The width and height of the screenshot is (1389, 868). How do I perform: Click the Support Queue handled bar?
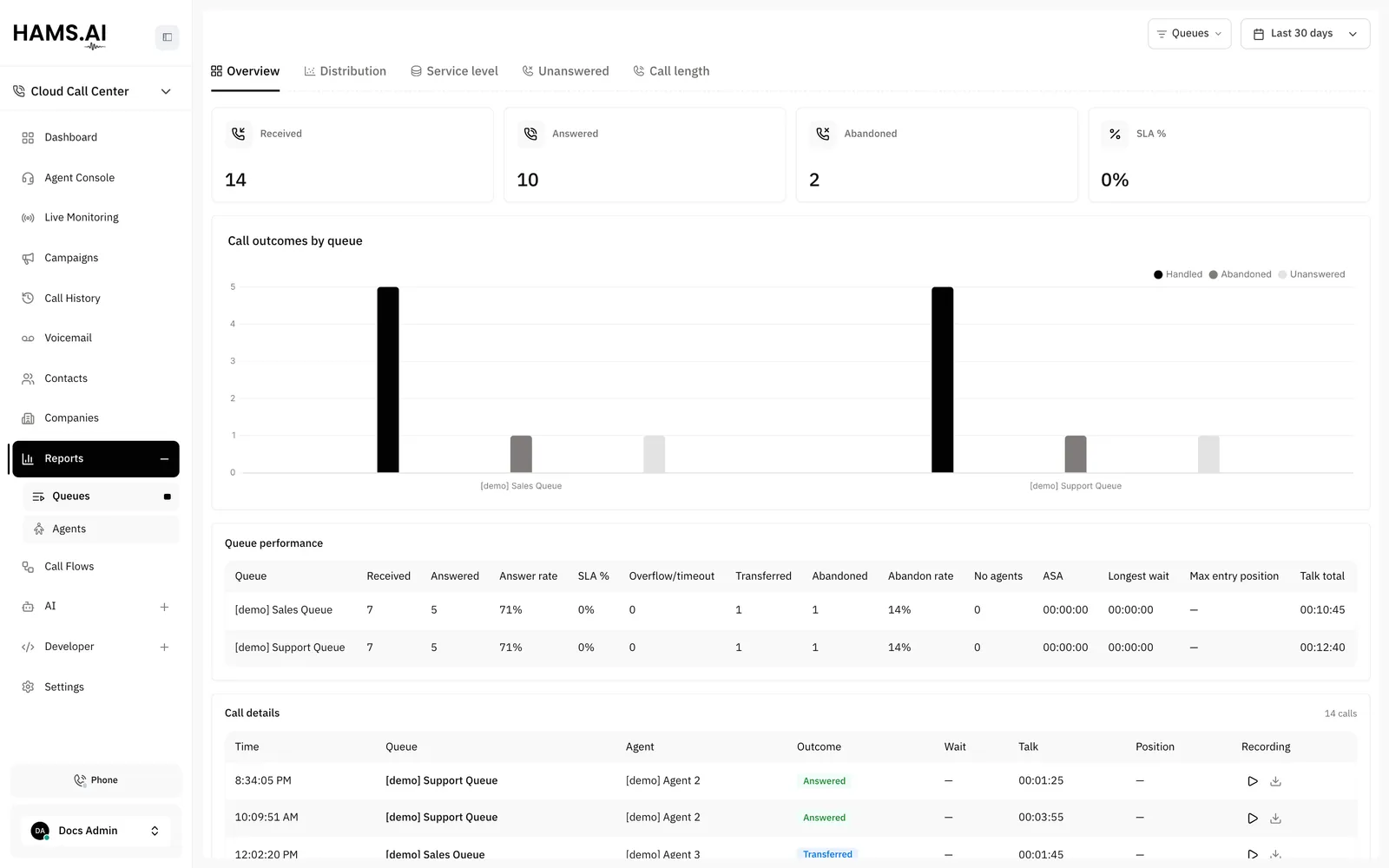(x=942, y=379)
